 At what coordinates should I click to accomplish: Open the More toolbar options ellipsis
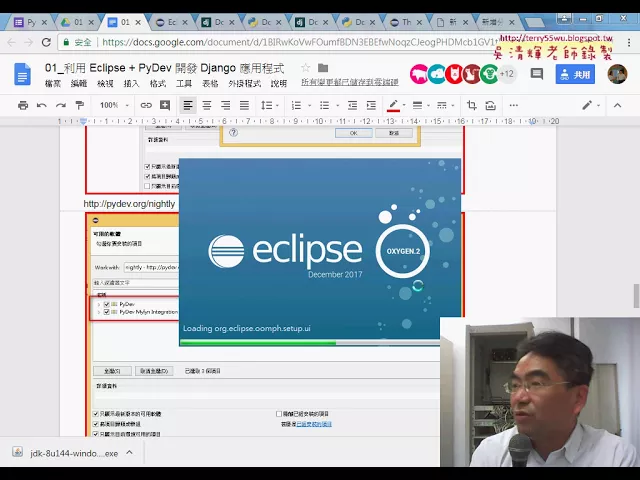(x=513, y=105)
